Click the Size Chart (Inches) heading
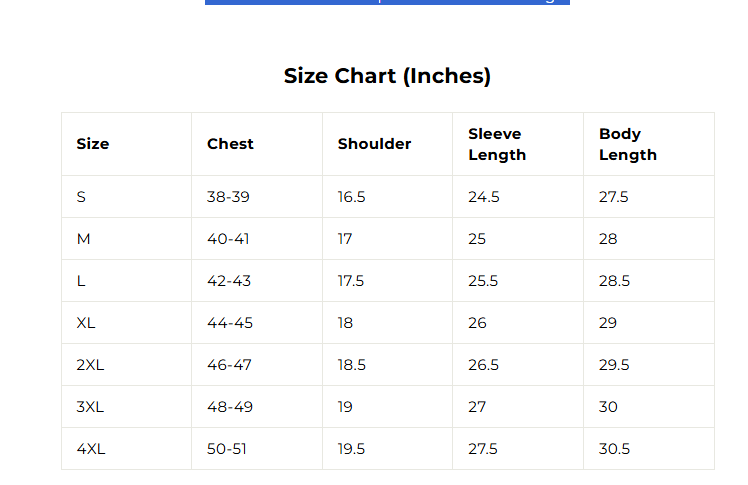 coord(387,76)
